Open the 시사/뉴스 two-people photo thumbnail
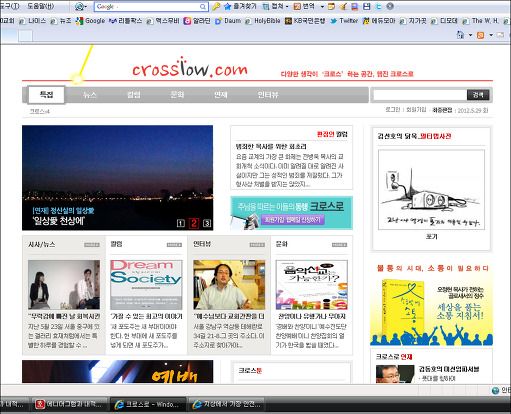The image size is (511, 414). coord(64,285)
